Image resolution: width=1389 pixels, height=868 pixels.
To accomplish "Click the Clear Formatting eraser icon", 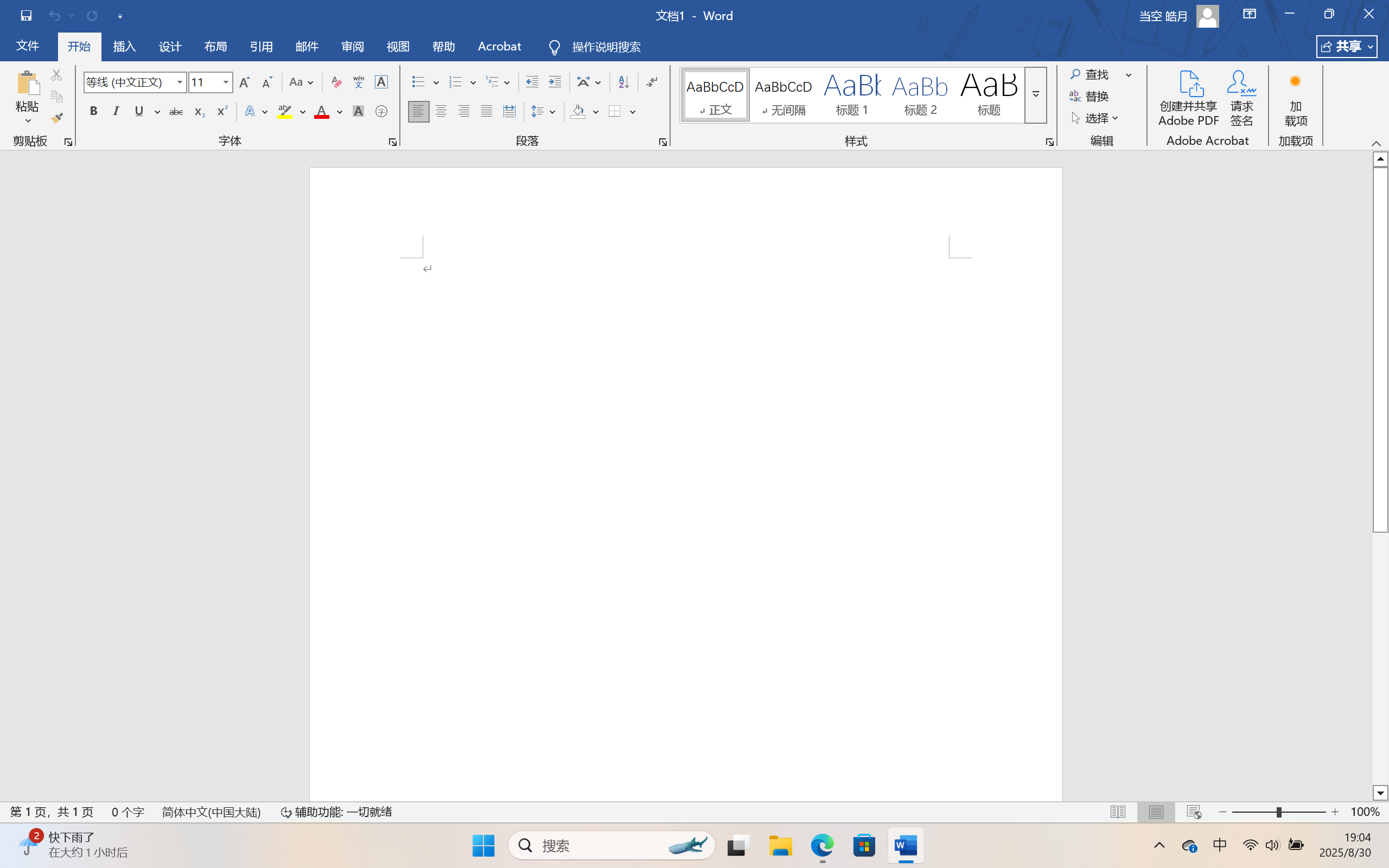I will tap(336, 82).
